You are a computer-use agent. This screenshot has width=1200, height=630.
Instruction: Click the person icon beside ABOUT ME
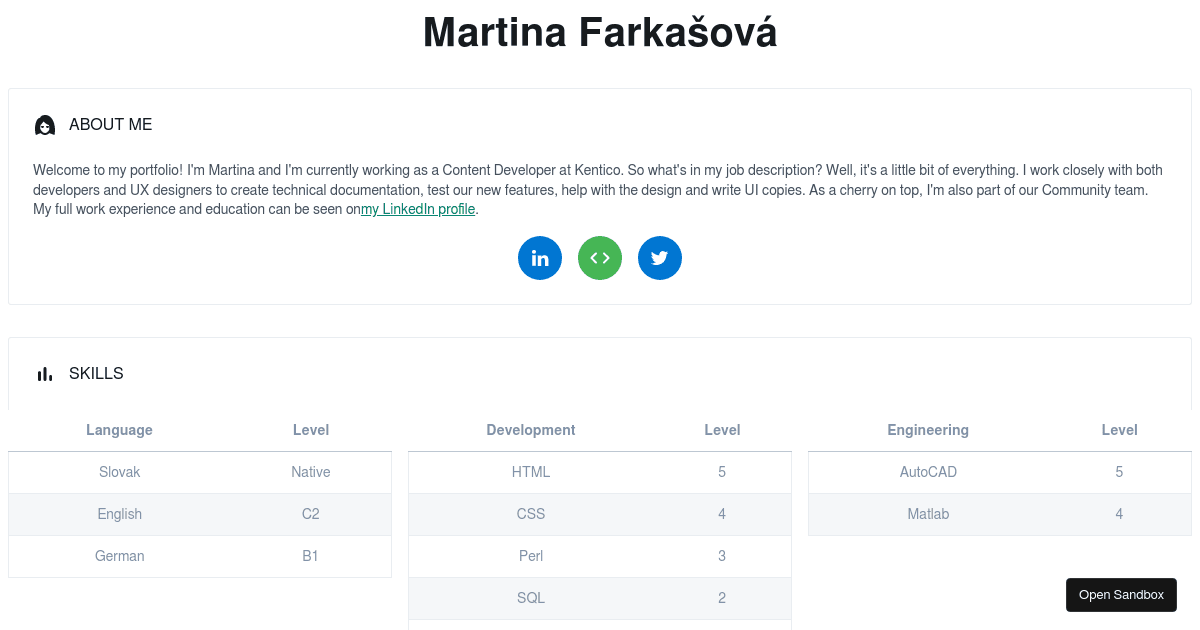(x=45, y=125)
